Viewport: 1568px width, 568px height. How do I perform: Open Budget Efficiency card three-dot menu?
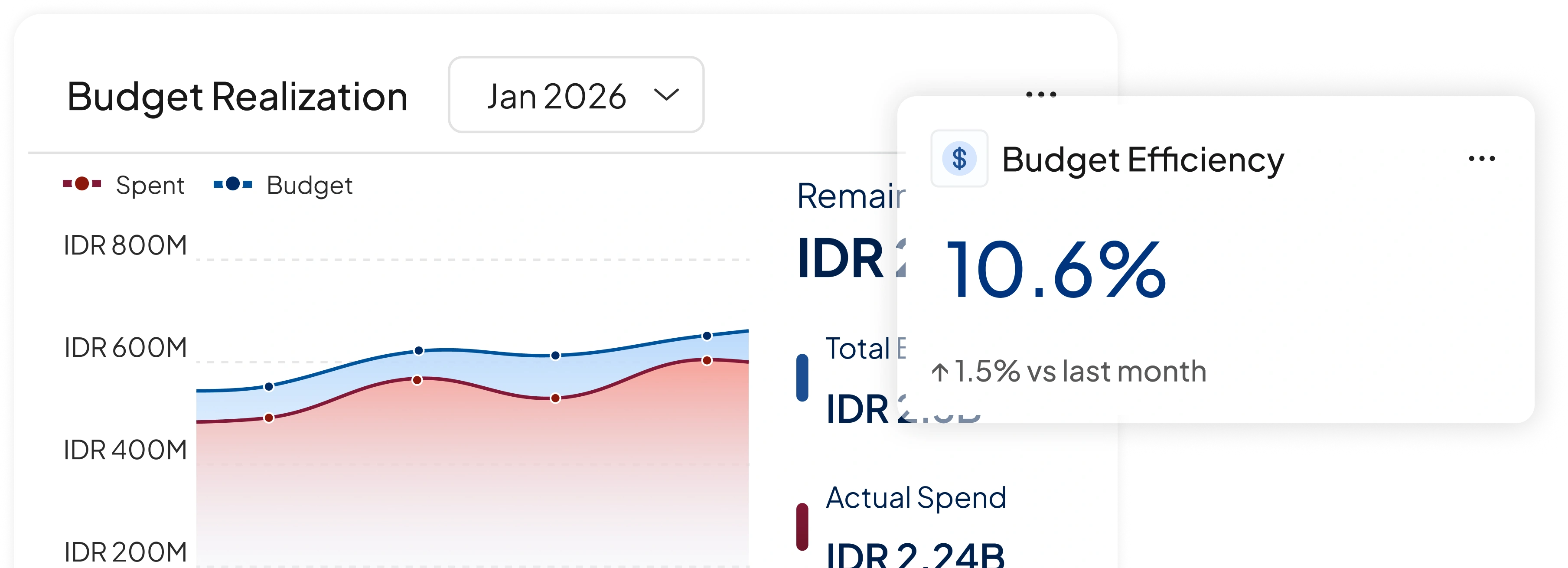(1482, 159)
